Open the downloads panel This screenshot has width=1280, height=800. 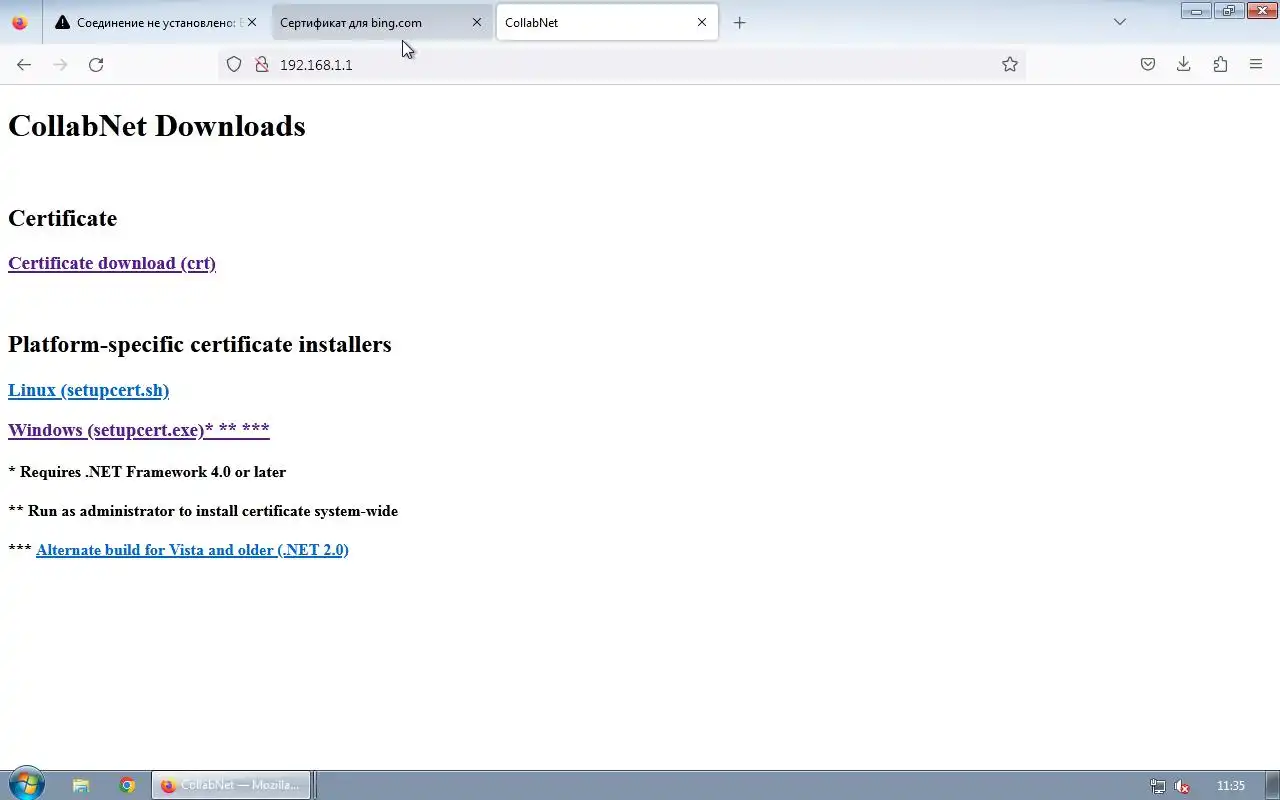point(1184,64)
